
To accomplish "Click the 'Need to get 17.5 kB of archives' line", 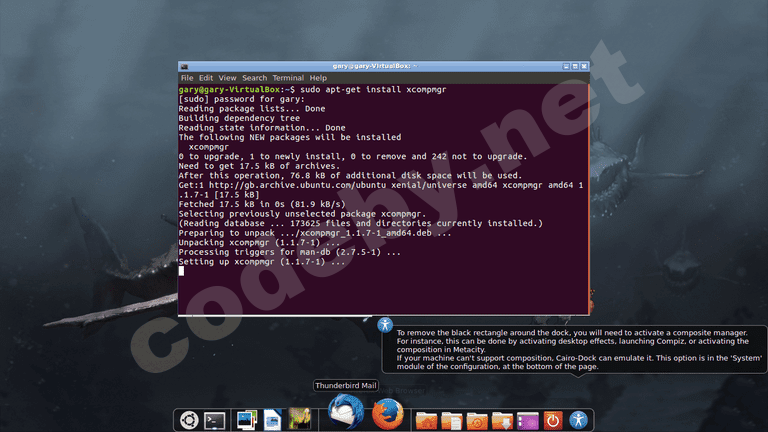I will 259,166.
